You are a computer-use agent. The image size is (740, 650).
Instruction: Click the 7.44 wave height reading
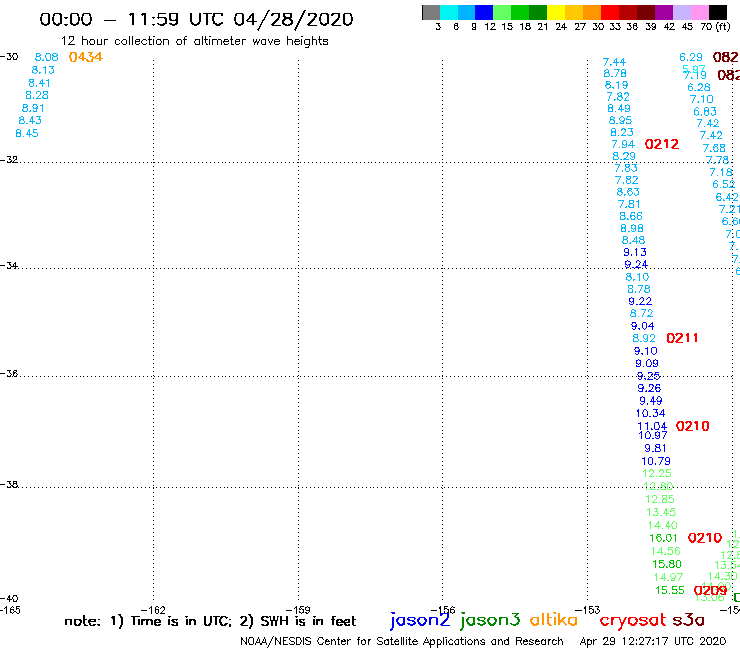[x=614, y=62]
